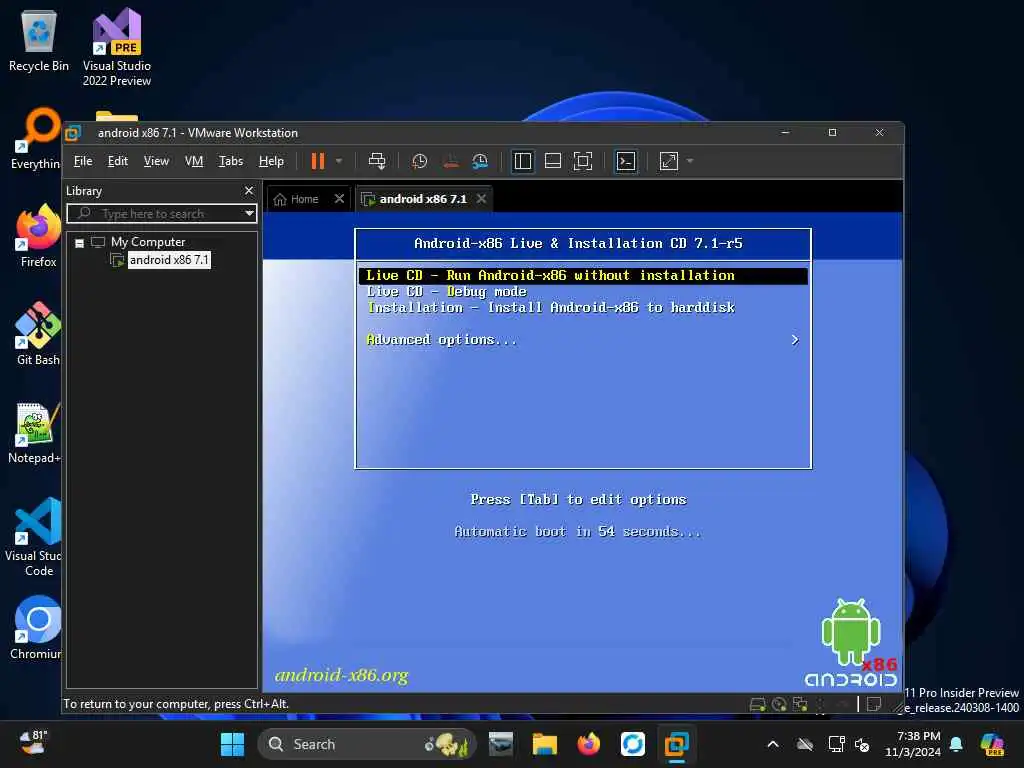This screenshot has height=768, width=1024.
Task: Click the network adapter status icon
Action: (x=800, y=704)
